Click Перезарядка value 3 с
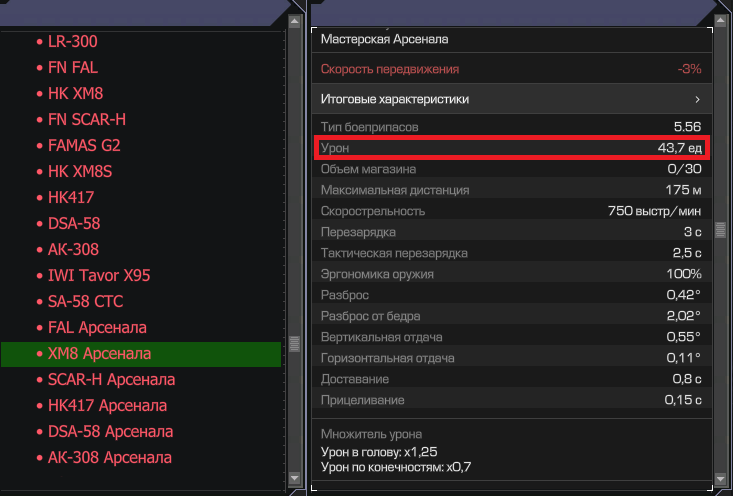This screenshot has width=733, height=496. click(692, 232)
